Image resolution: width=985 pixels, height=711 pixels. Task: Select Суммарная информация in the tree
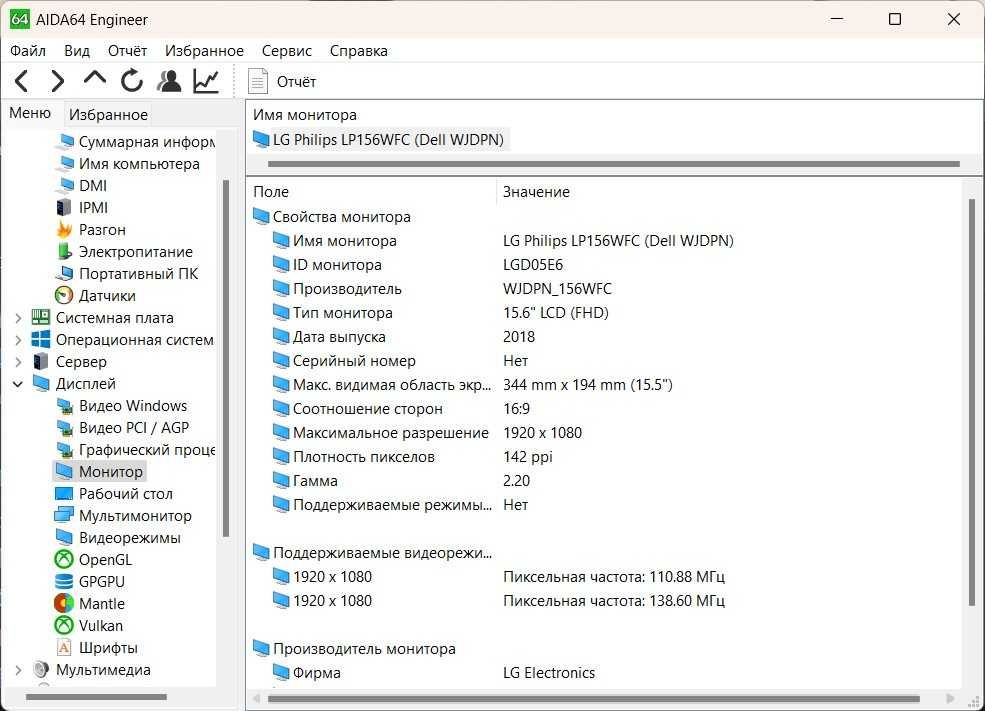(x=134, y=142)
